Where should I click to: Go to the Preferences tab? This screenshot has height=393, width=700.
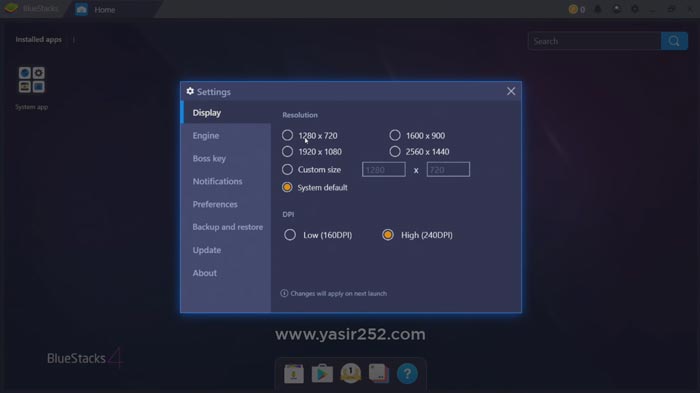pos(226,204)
